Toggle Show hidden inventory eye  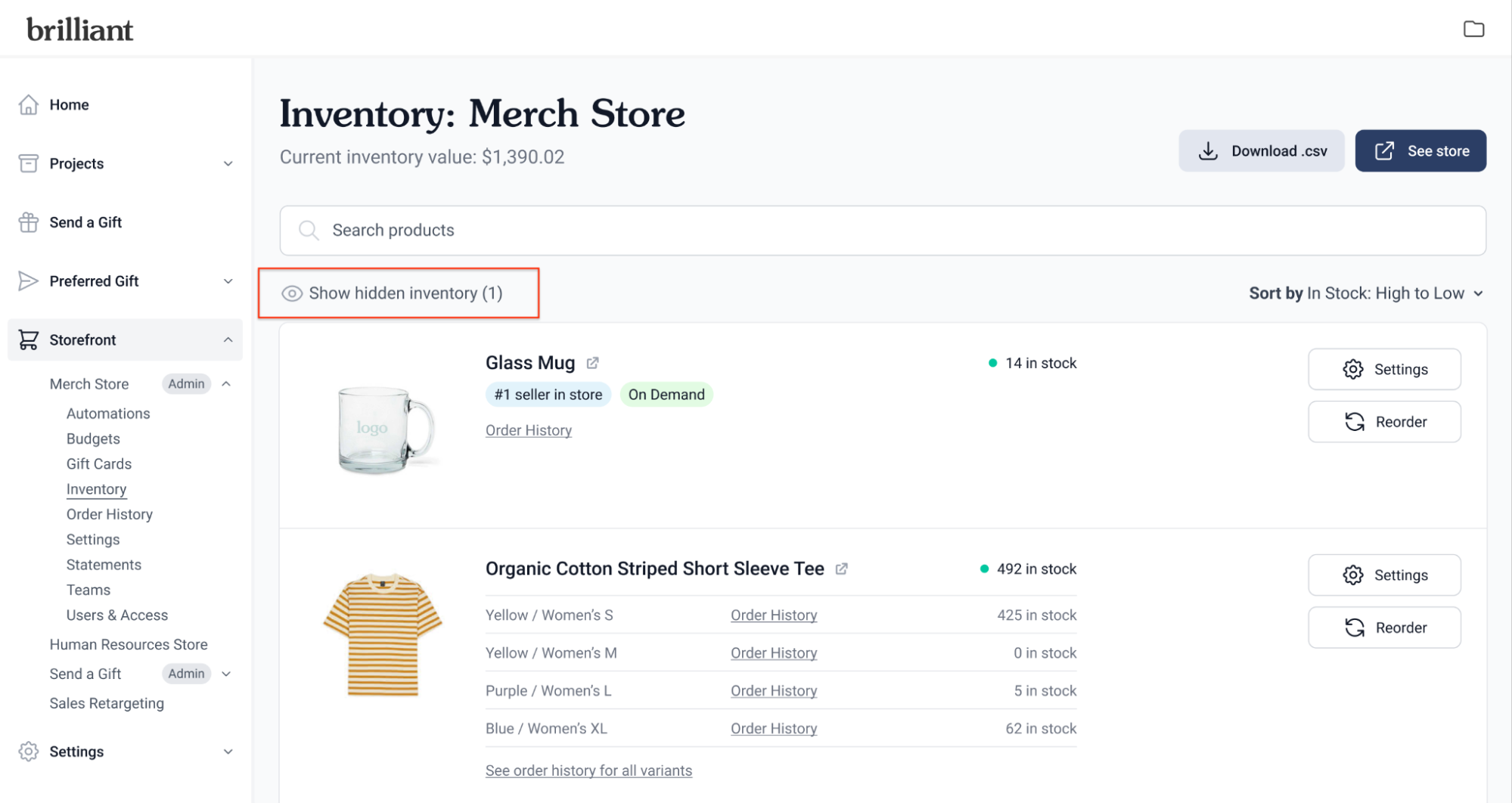[x=292, y=293]
